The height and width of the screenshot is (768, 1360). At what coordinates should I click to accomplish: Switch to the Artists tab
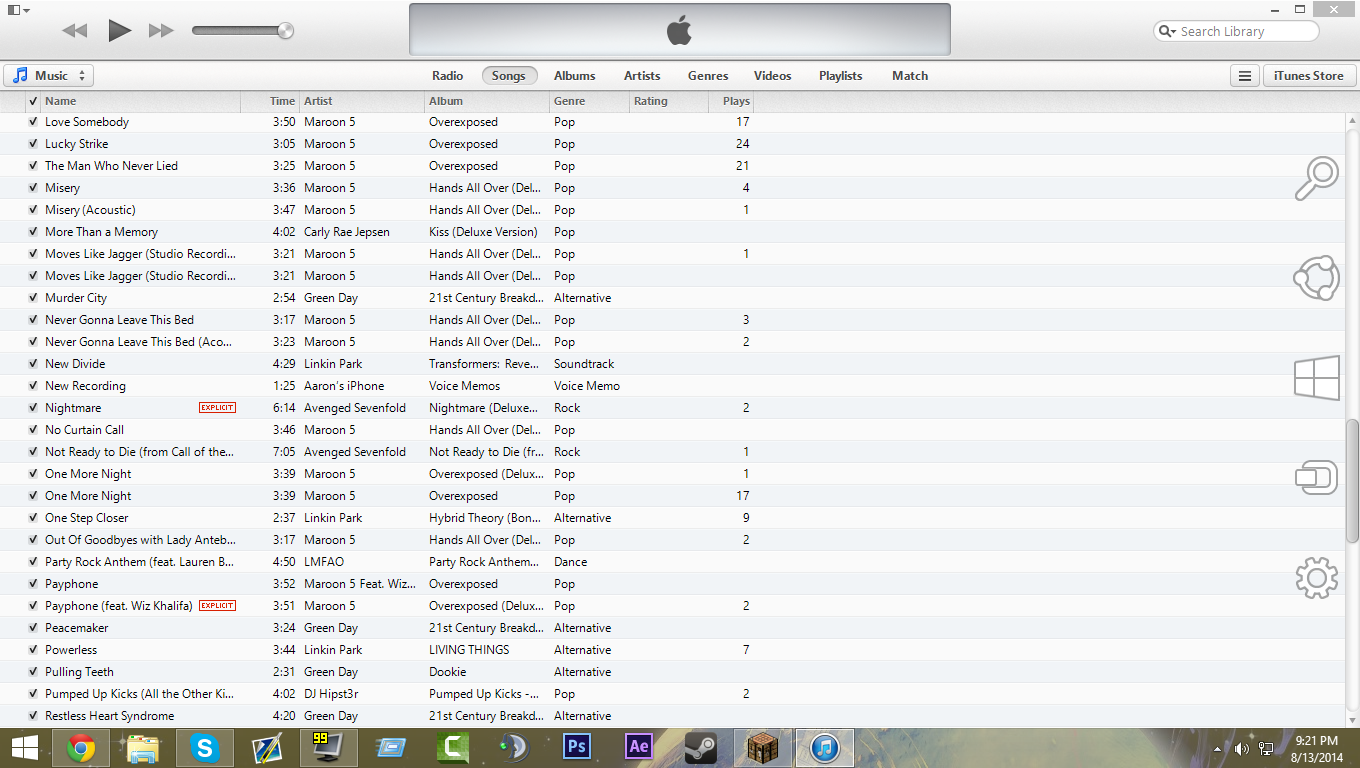coord(642,76)
